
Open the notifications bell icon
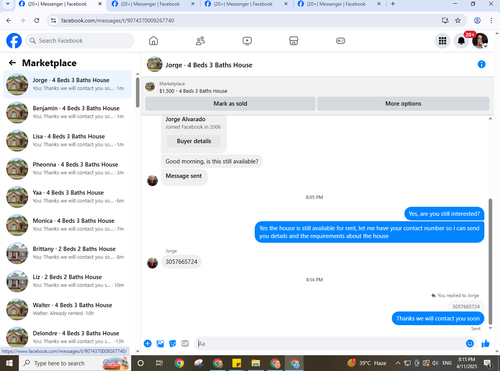coord(461,41)
